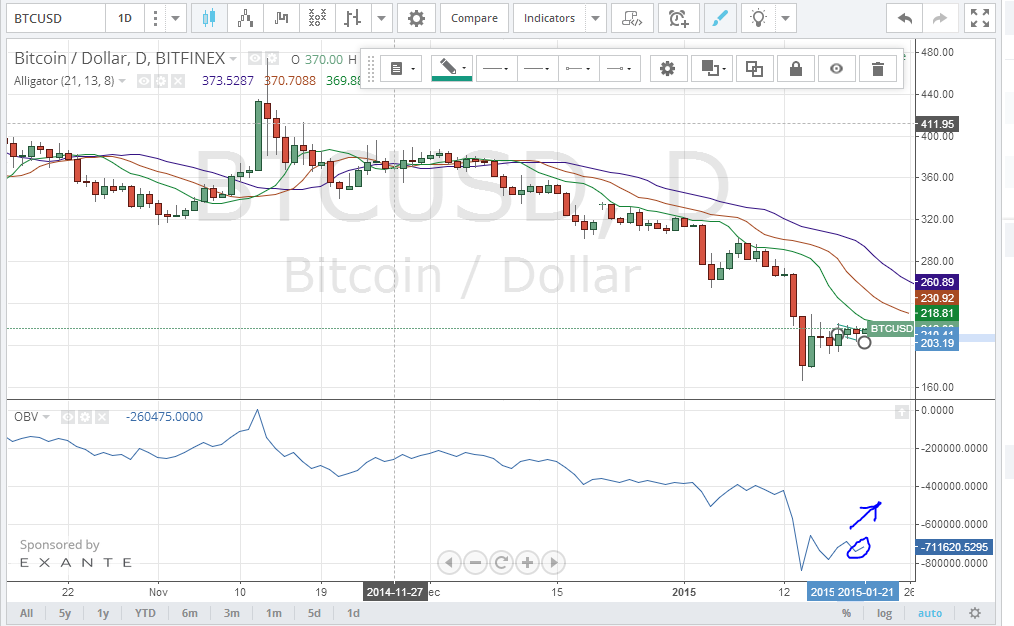This screenshot has width=1014, height=626.
Task: Enter fullscreen chart mode
Action: (978, 18)
